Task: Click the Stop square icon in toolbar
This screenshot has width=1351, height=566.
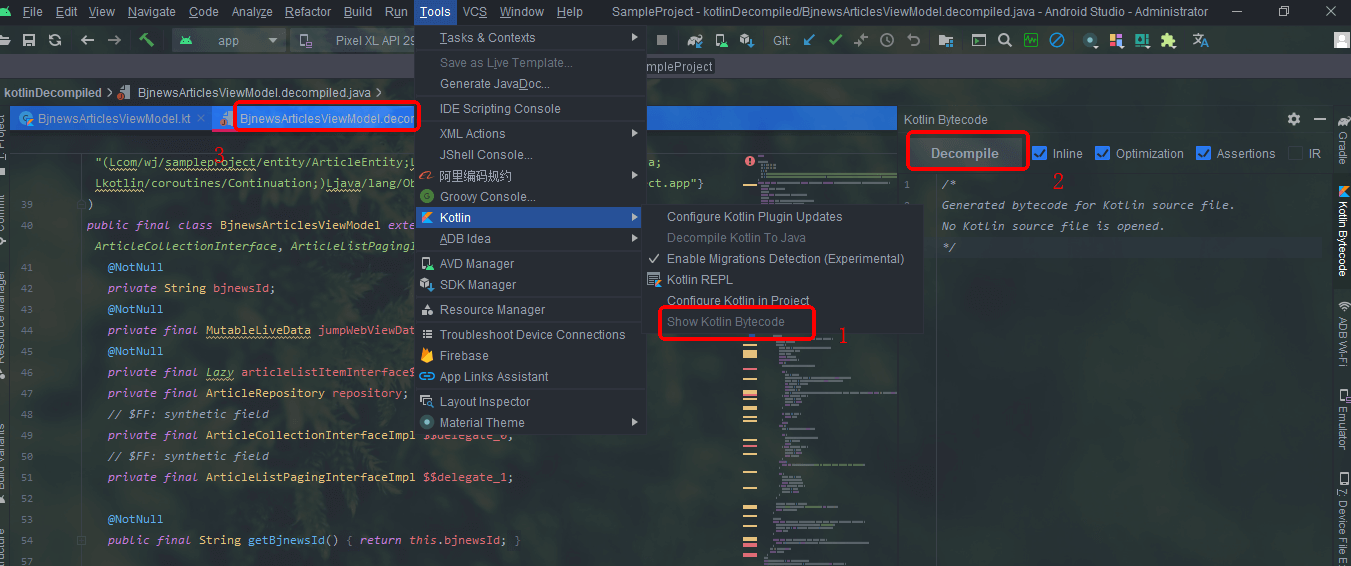Action: point(662,41)
